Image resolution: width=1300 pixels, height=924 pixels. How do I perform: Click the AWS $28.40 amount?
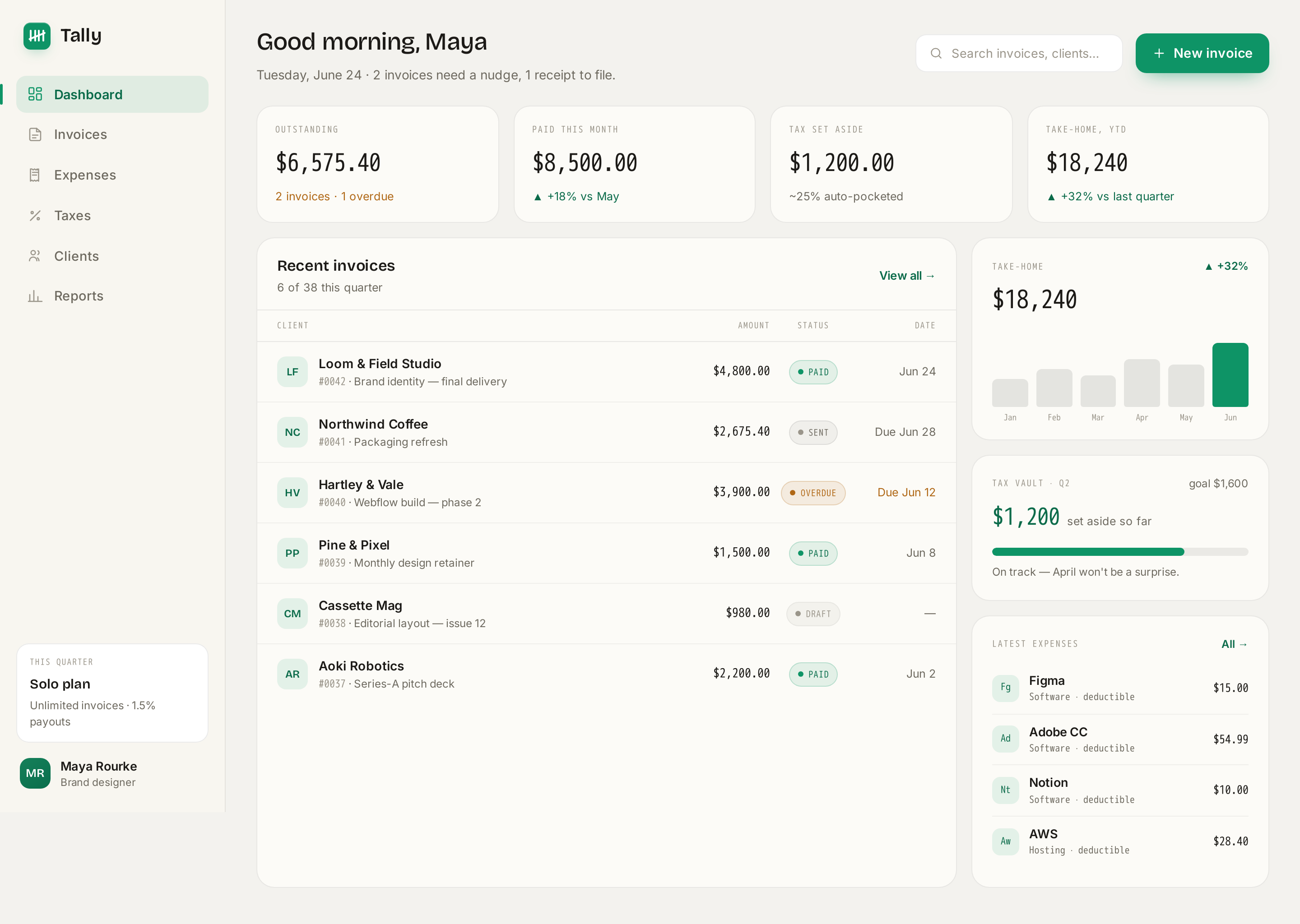click(x=1230, y=841)
